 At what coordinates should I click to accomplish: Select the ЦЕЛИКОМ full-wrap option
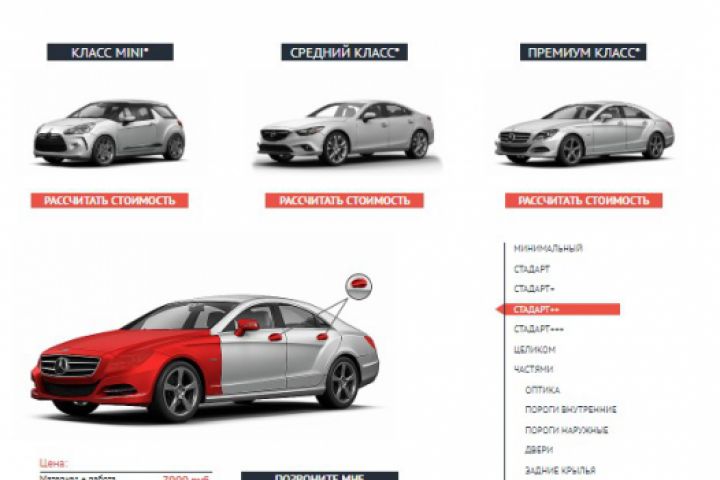pos(534,350)
